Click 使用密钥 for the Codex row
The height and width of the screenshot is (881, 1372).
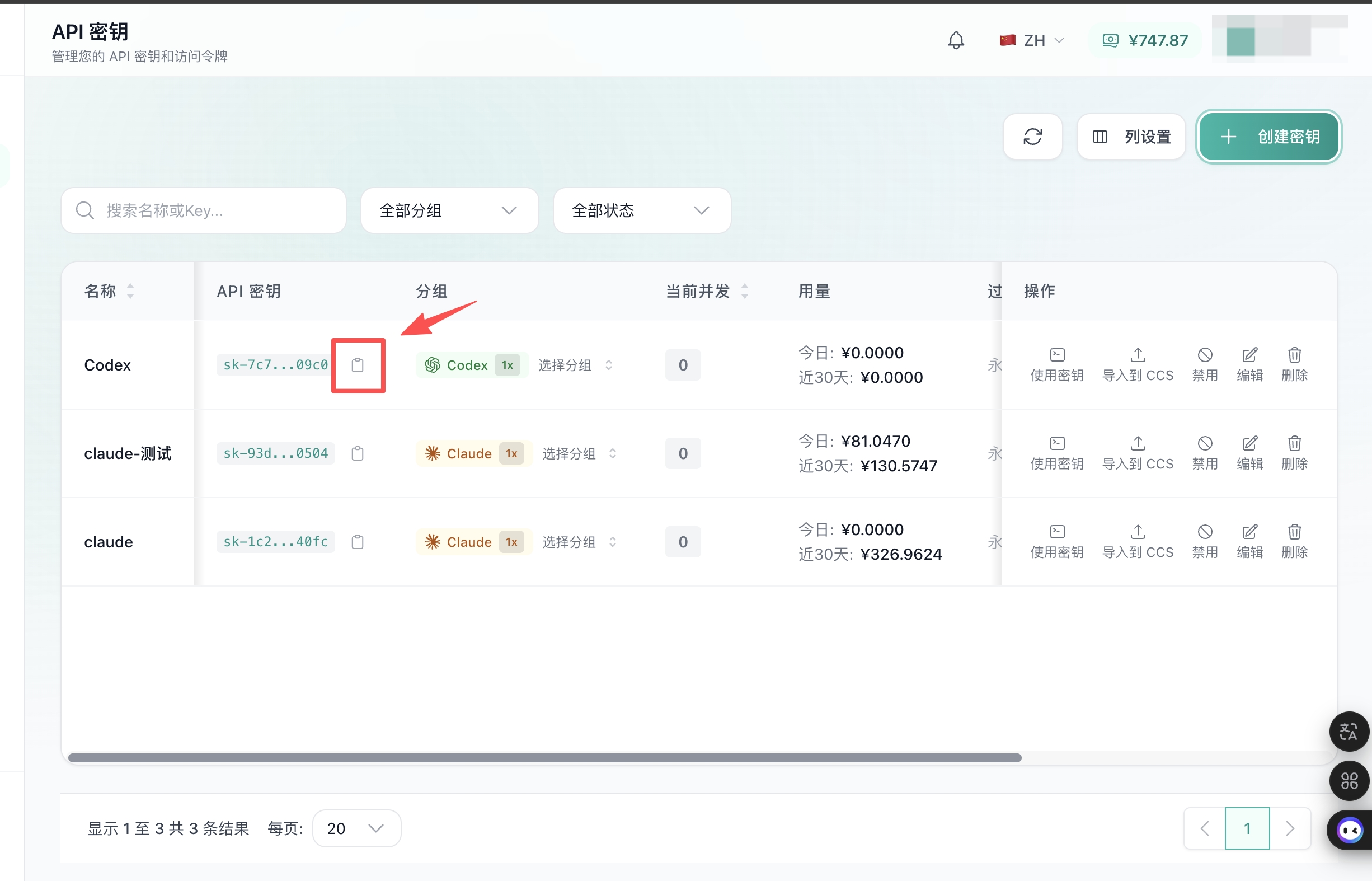pyautogui.click(x=1056, y=365)
